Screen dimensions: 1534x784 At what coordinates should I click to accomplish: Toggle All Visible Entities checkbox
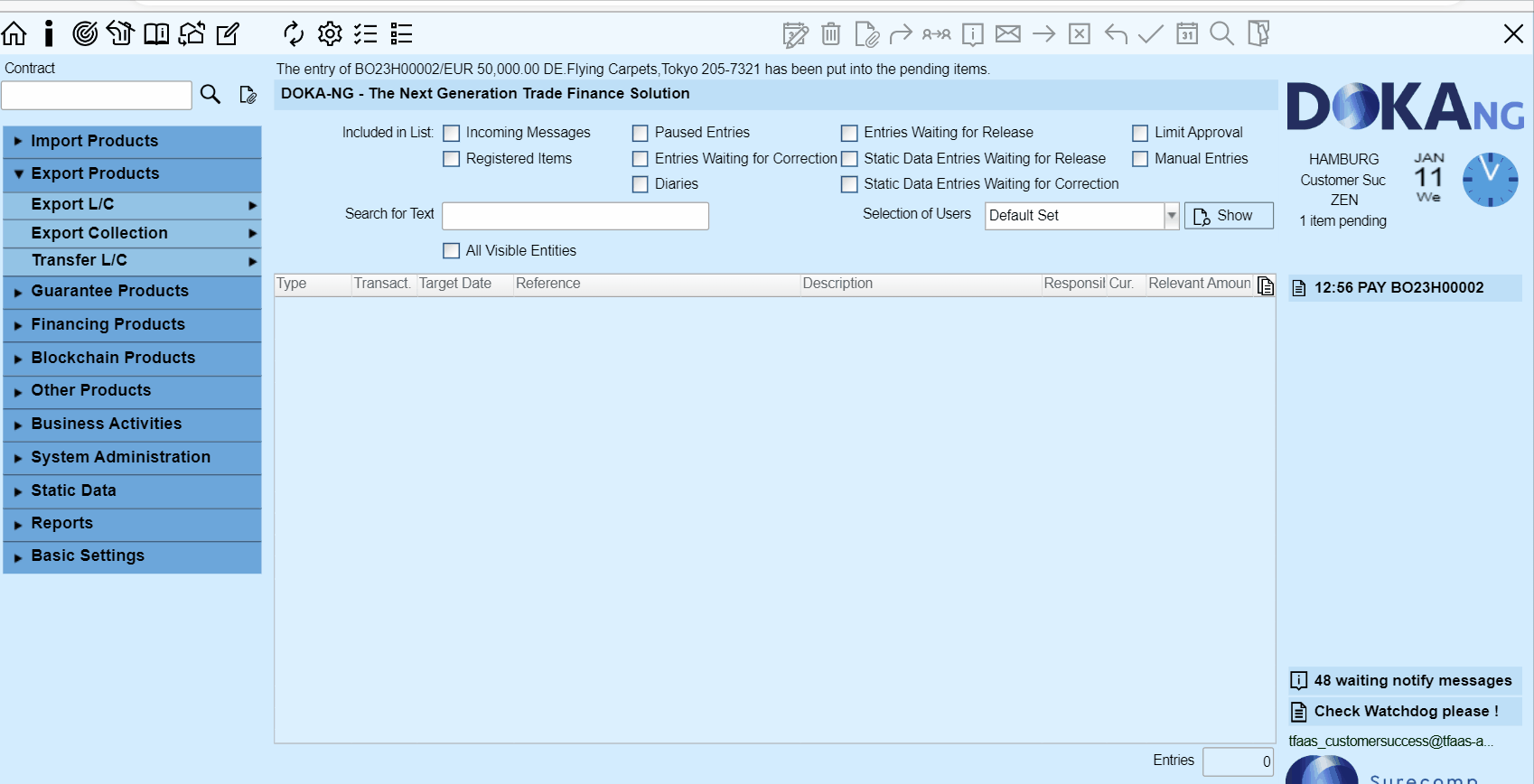tap(452, 251)
